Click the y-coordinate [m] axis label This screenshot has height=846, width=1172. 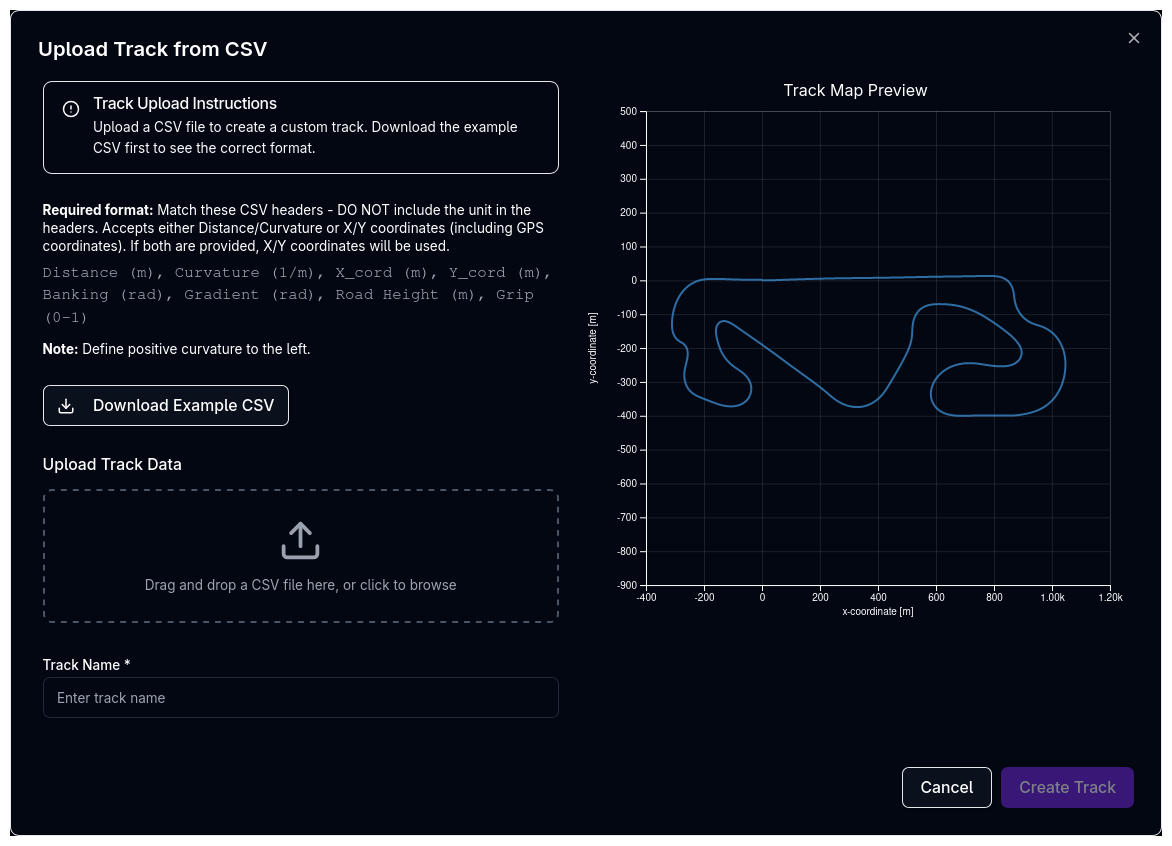tap(593, 348)
